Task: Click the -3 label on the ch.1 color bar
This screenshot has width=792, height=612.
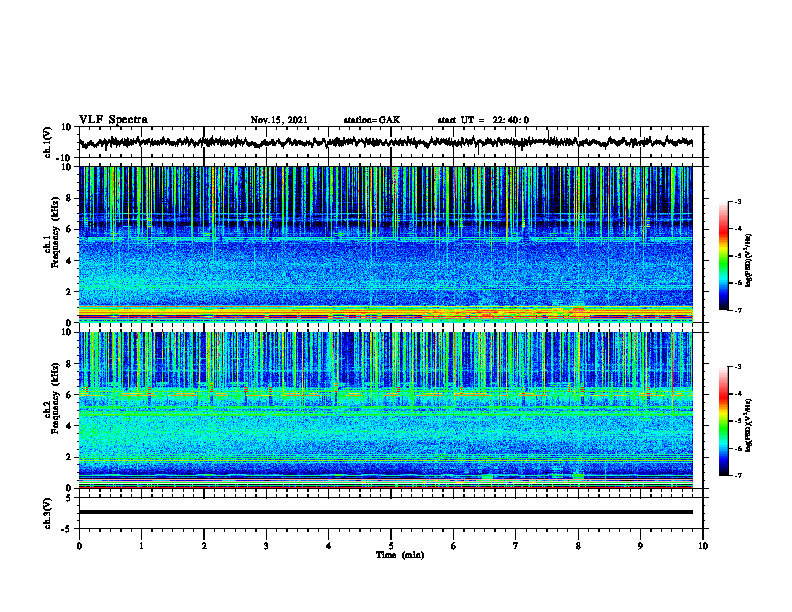Action: tap(737, 201)
